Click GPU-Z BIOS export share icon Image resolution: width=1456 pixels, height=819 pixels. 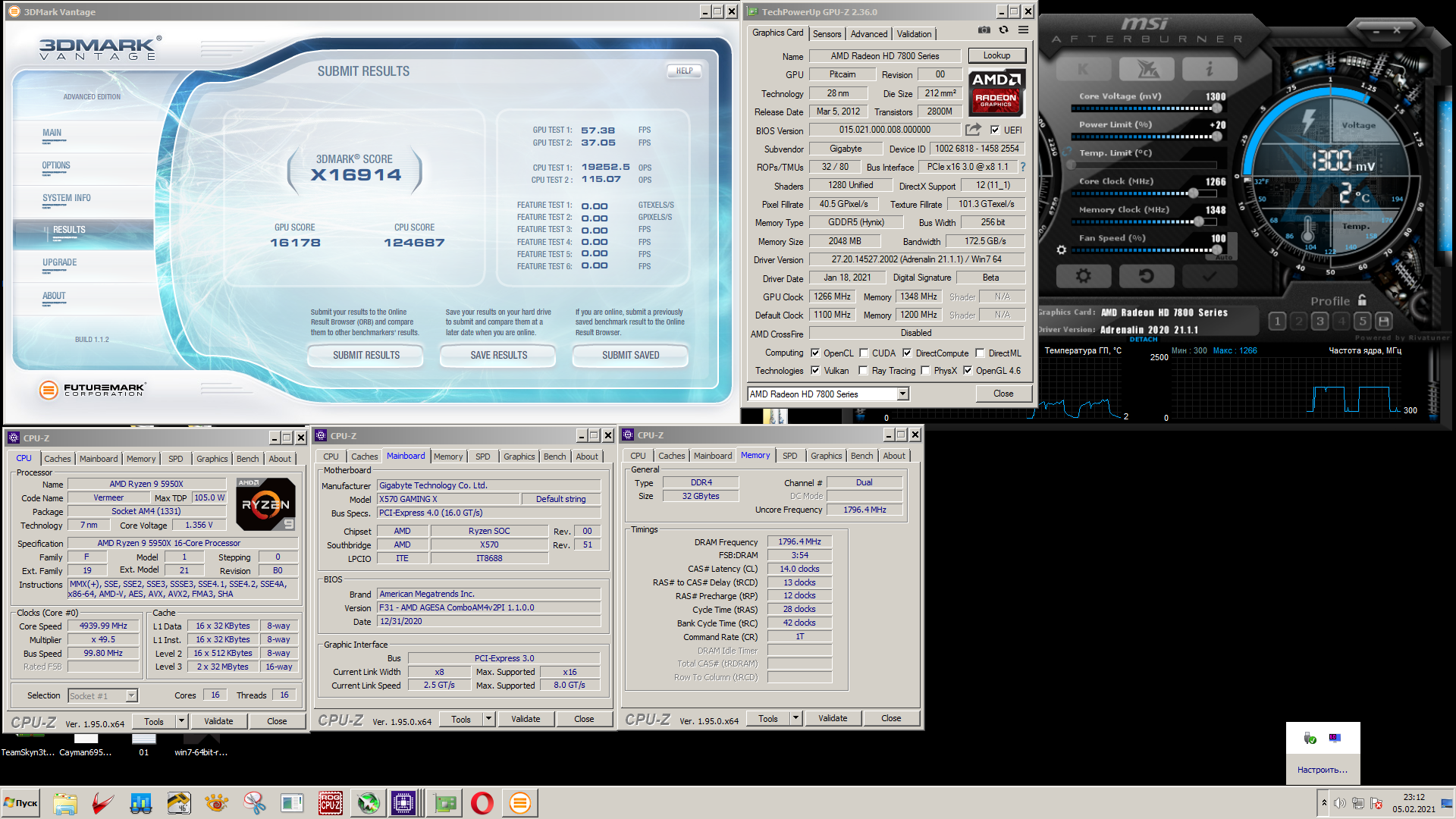974,130
